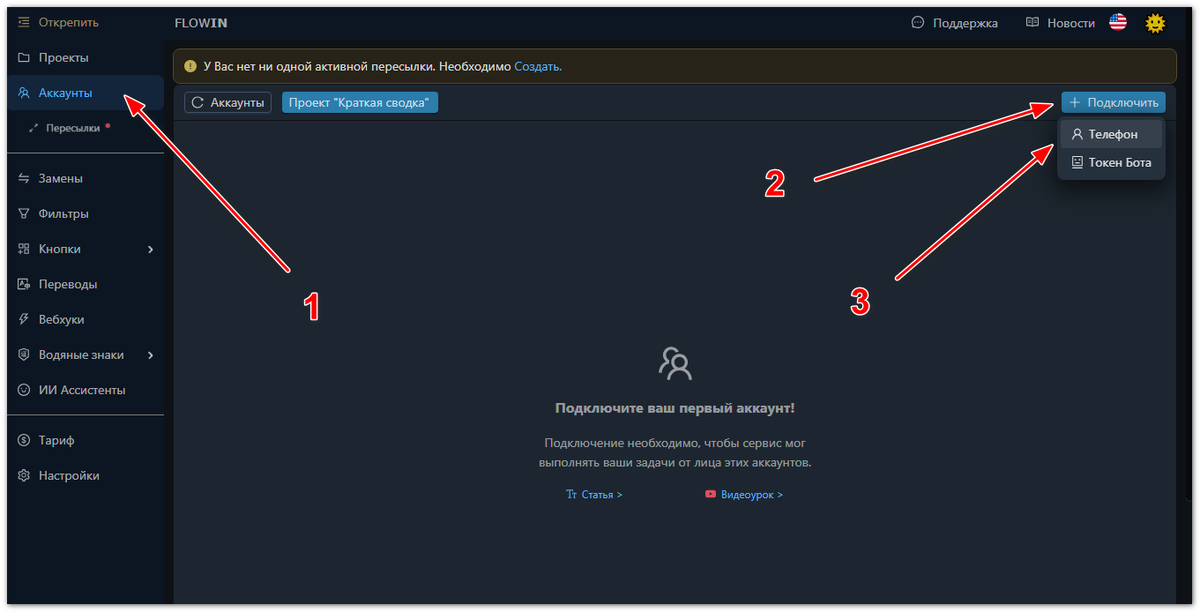Viewport: 1200px width, 612px height.
Task: Click the Проекты folder icon
Action: tap(24, 57)
